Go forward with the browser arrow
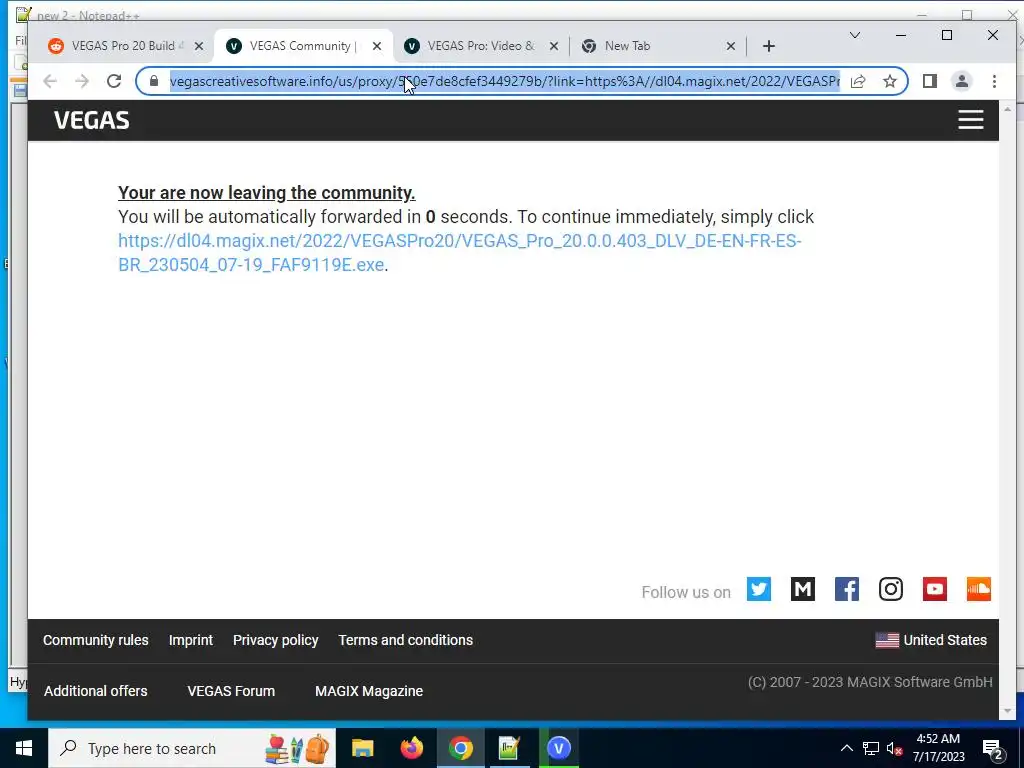 pyautogui.click(x=82, y=81)
